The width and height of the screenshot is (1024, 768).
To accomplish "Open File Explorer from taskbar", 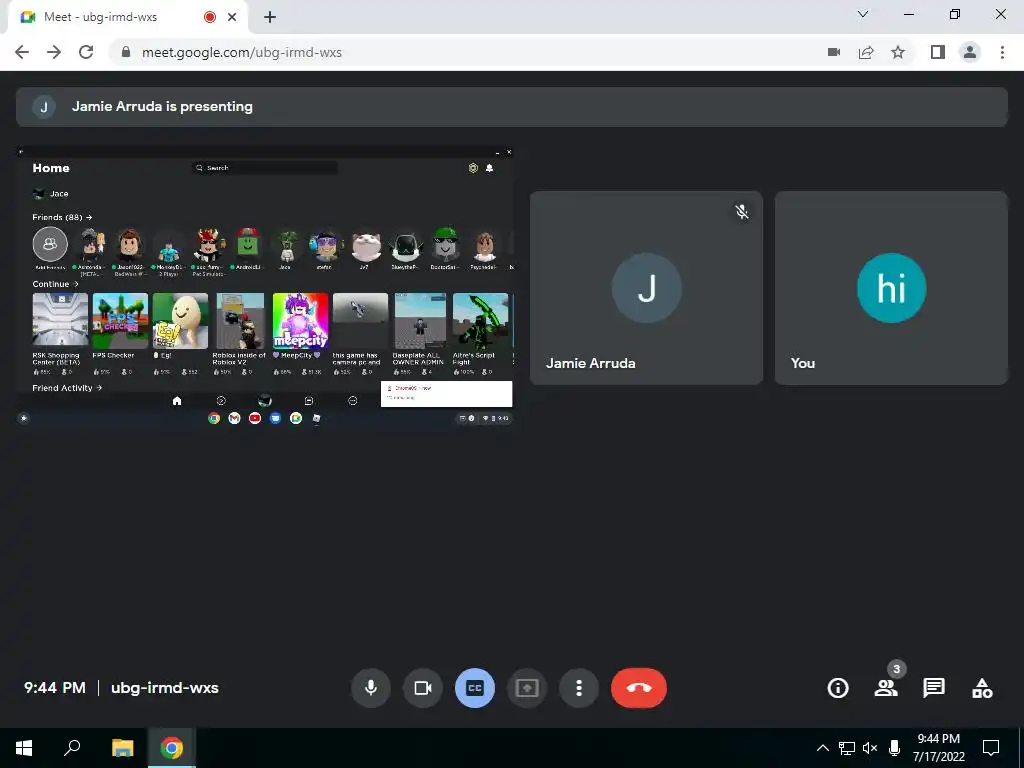I will [x=123, y=748].
